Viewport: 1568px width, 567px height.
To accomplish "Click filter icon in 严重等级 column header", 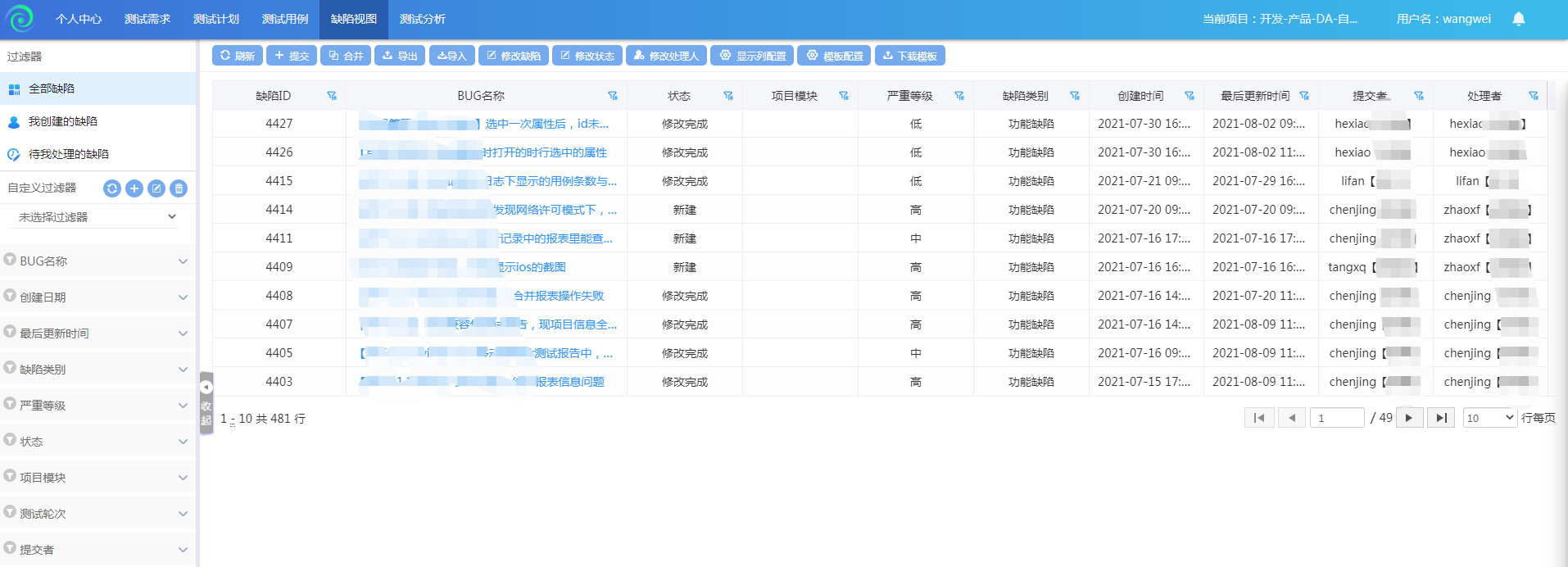I will pyautogui.click(x=958, y=96).
